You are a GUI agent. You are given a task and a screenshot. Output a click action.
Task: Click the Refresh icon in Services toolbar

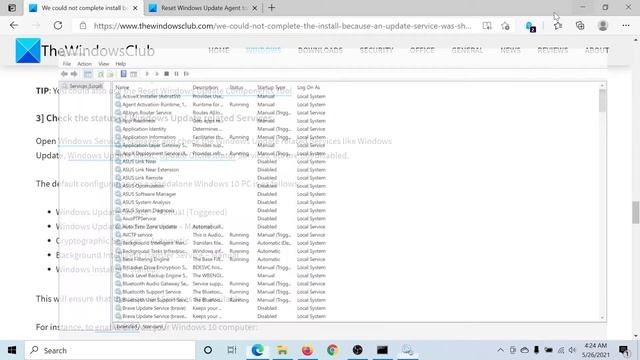click(x=100, y=74)
